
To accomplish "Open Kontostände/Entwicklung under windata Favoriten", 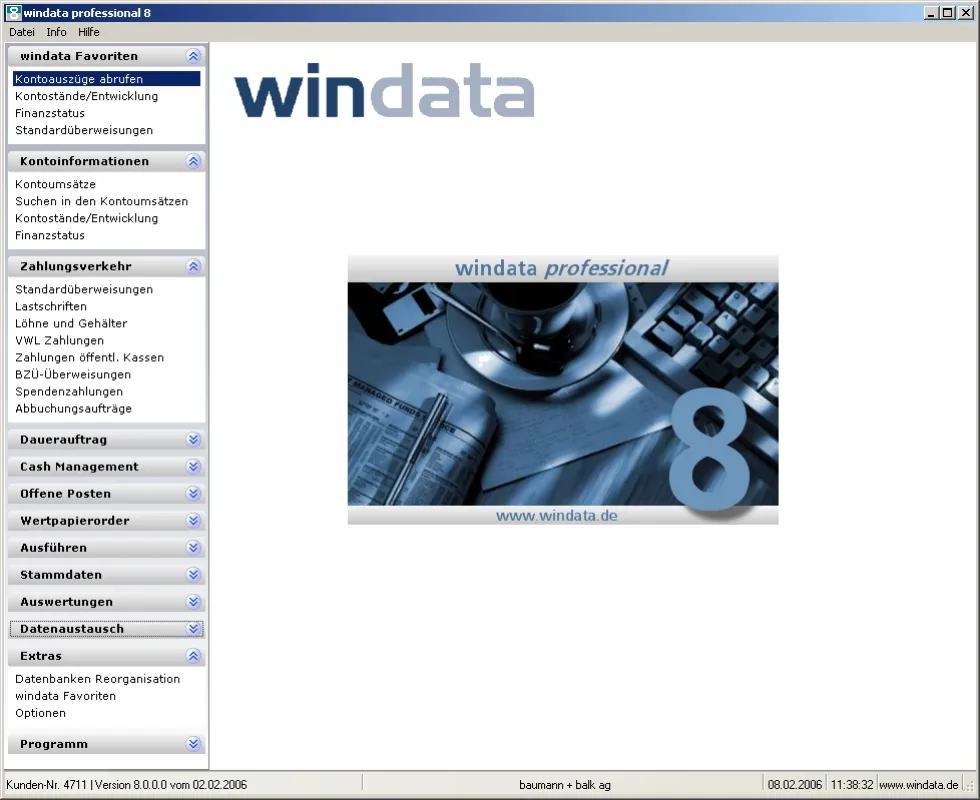I will (x=86, y=96).
